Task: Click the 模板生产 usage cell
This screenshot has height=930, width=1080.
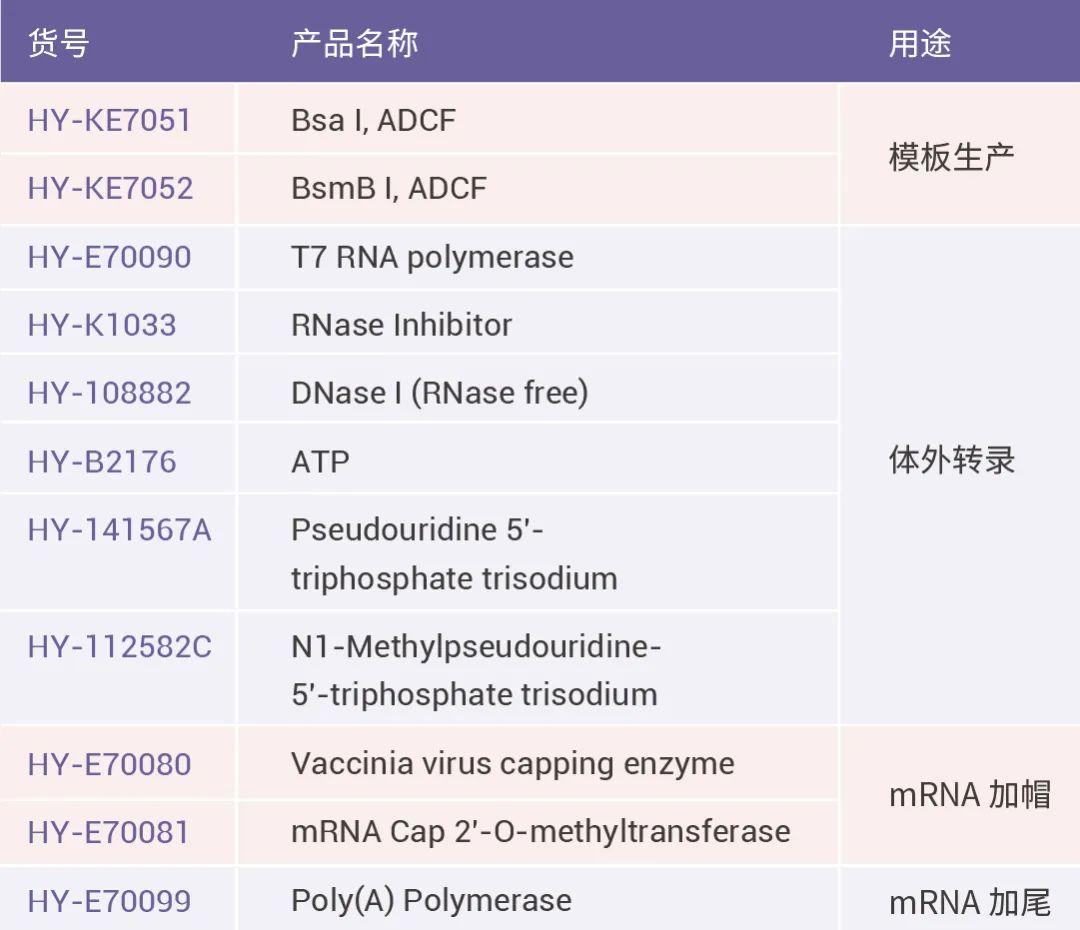Action: 951,157
